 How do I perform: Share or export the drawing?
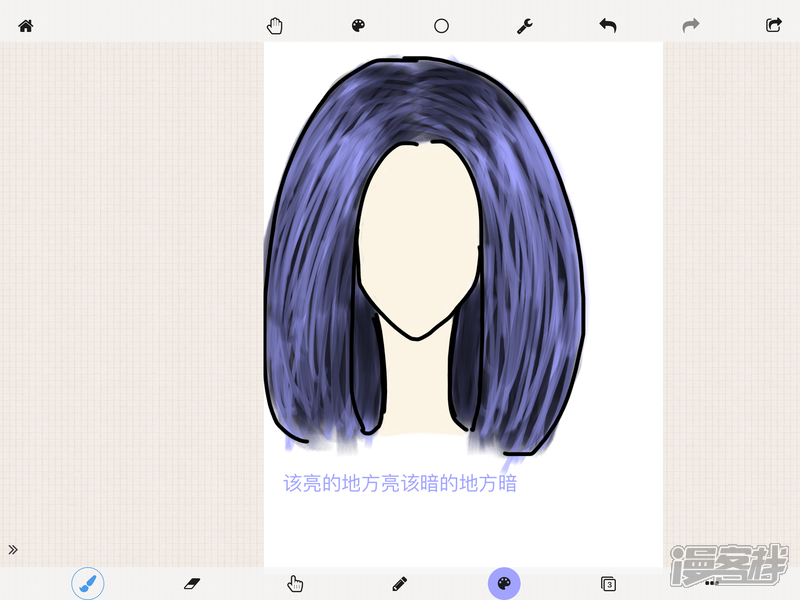773,26
